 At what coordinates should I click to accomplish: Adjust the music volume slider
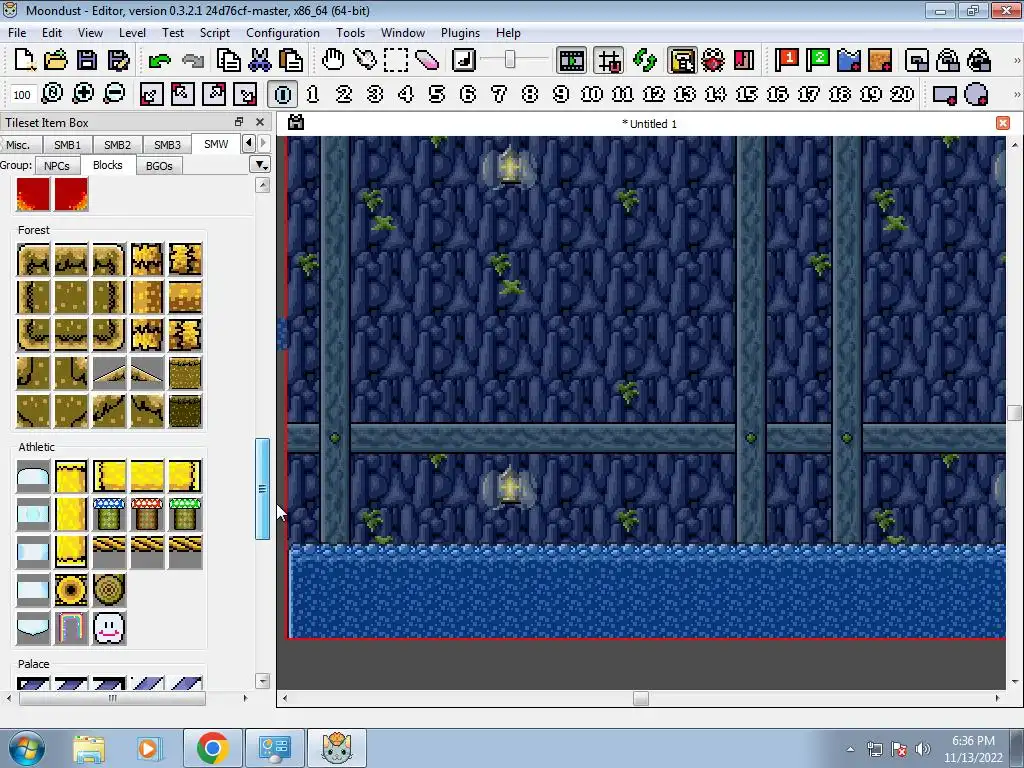(510, 60)
